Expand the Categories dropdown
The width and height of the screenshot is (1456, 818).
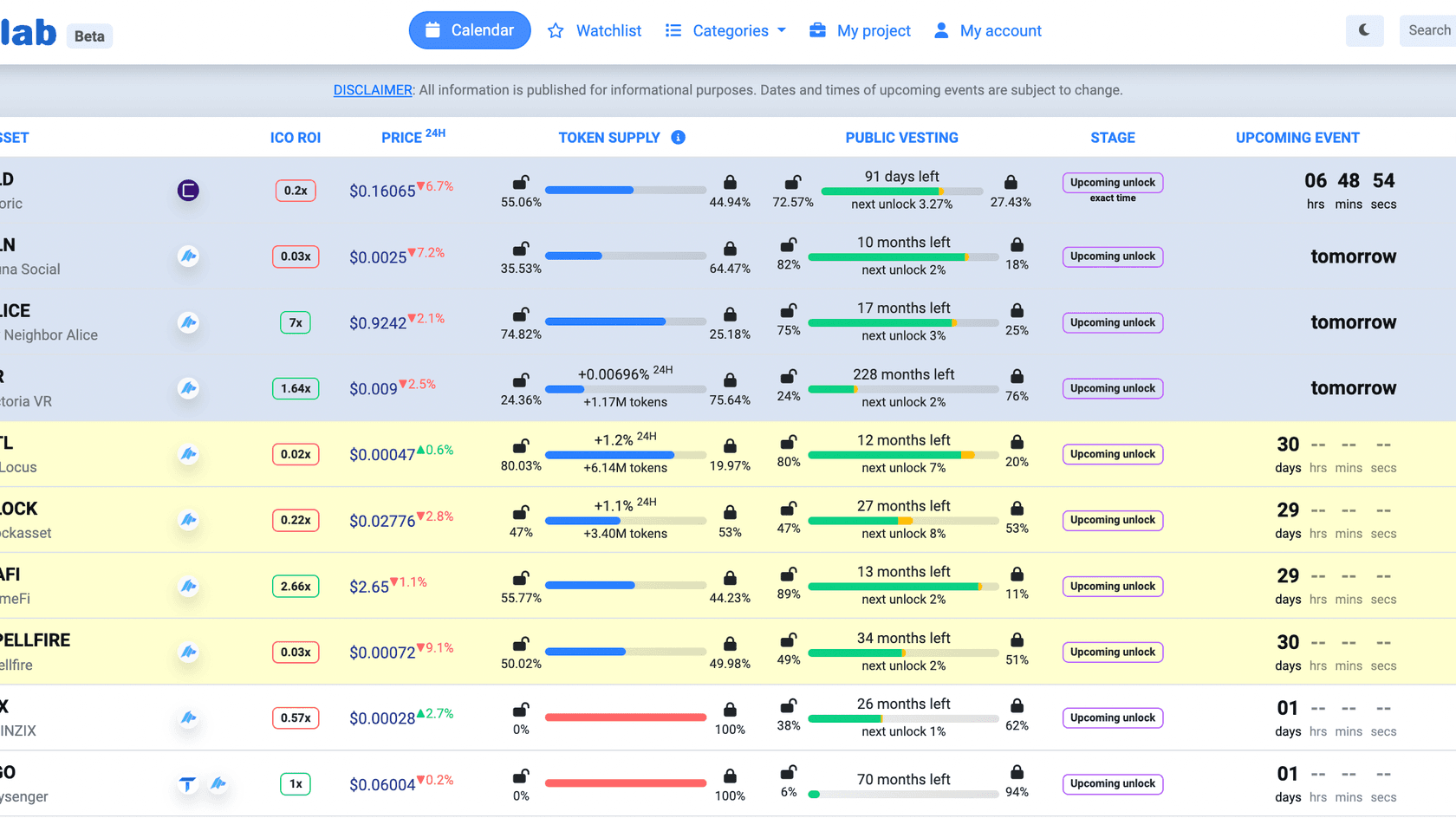(725, 31)
